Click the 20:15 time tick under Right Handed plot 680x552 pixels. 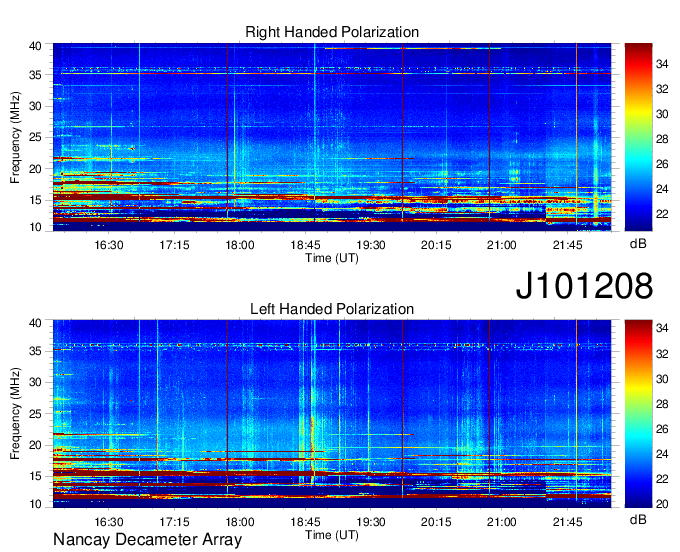(436, 245)
